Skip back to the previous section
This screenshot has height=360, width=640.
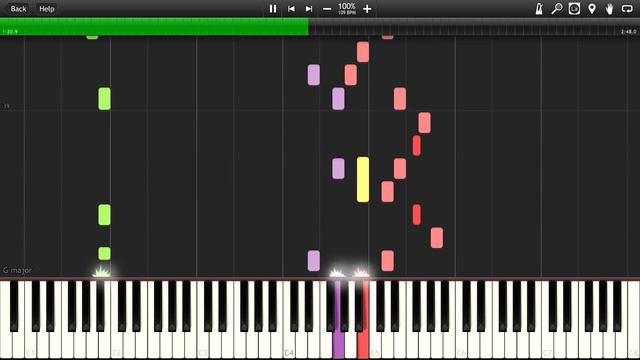tap(291, 9)
